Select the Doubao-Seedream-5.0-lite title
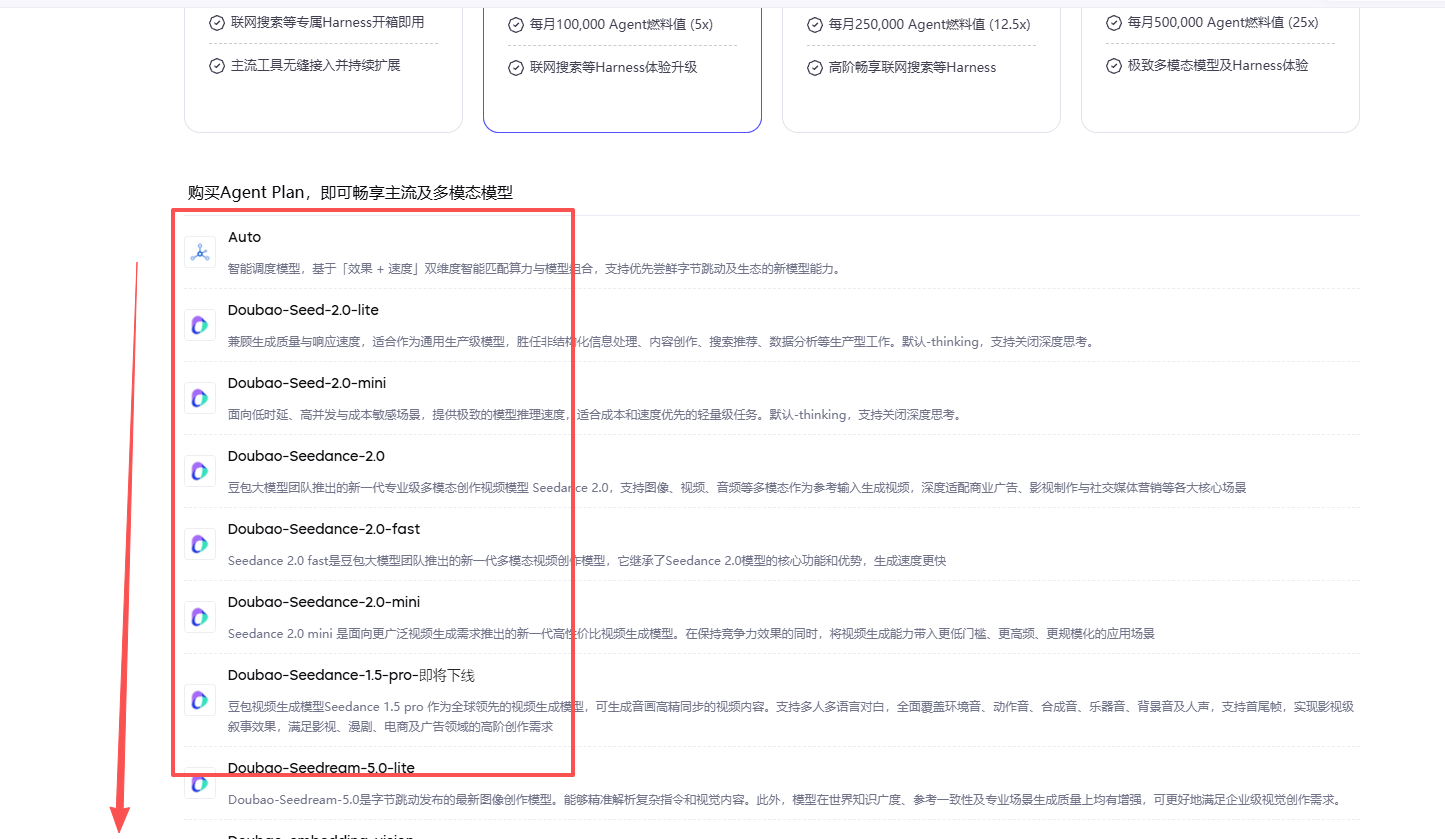 [x=321, y=768]
